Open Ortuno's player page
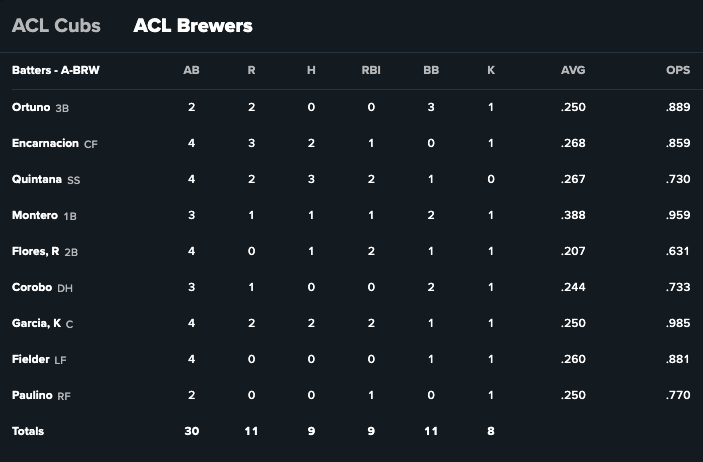This screenshot has height=462, width=703. [31, 107]
